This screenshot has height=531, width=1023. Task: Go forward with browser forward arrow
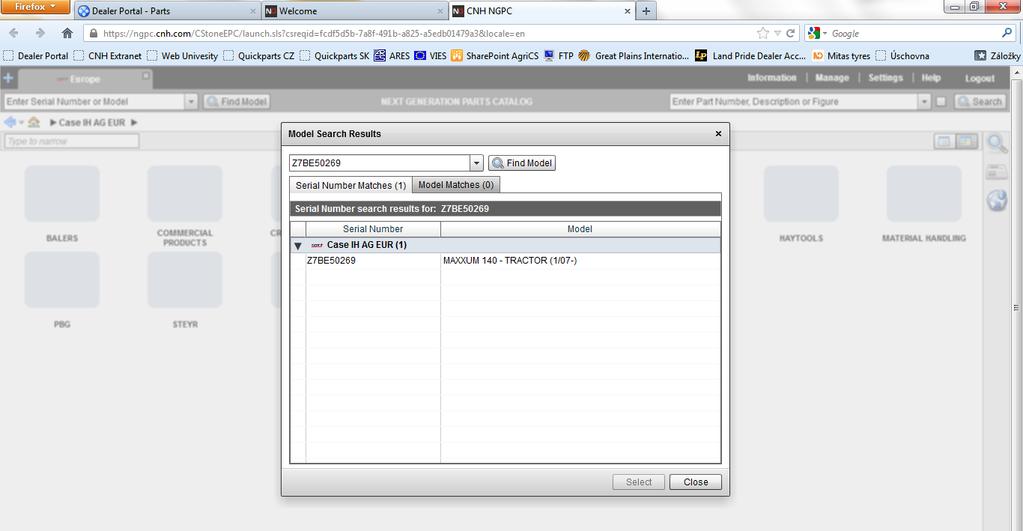tap(40, 33)
